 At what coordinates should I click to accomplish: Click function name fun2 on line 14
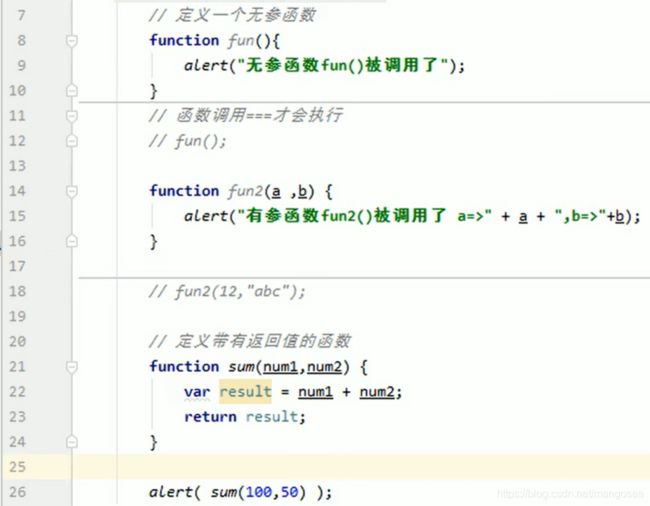tap(245, 191)
